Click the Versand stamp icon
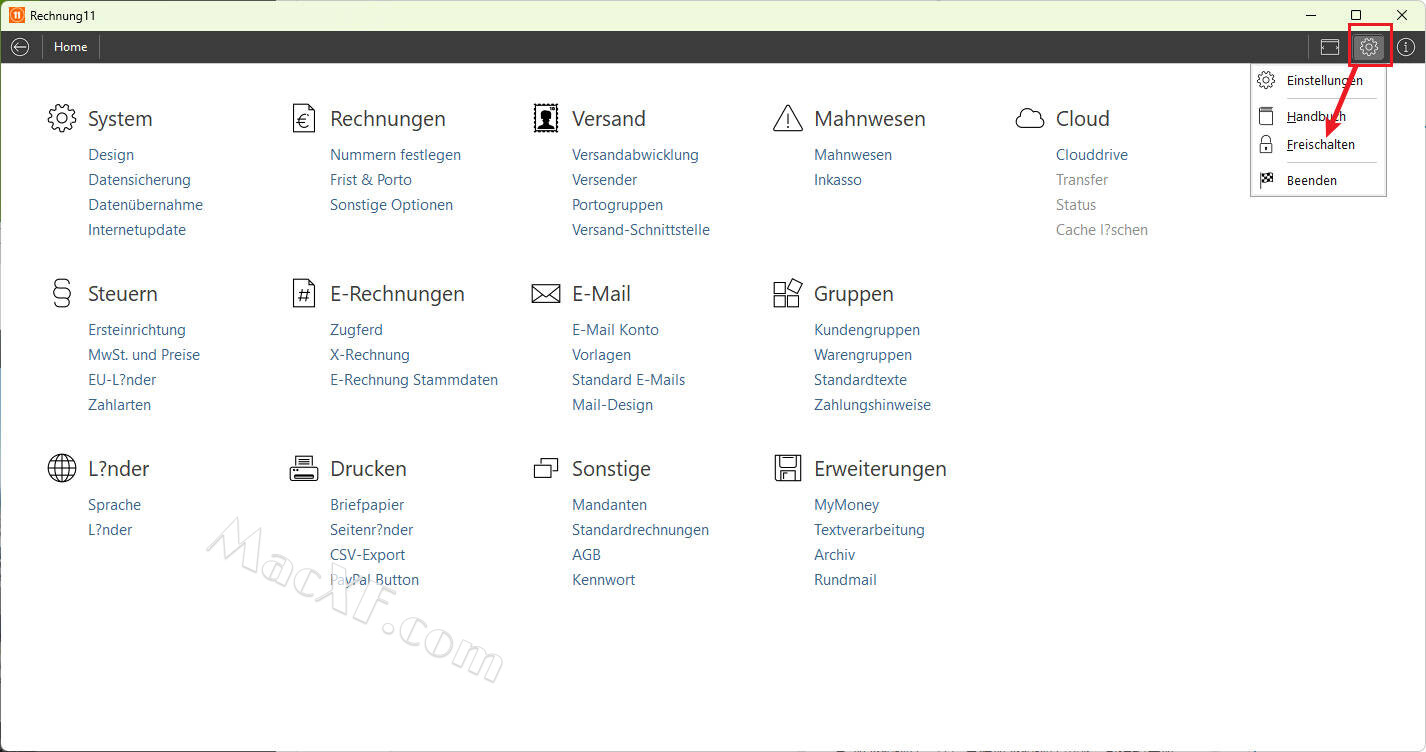This screenshot has height=752, width=1426. coord(546,118)
